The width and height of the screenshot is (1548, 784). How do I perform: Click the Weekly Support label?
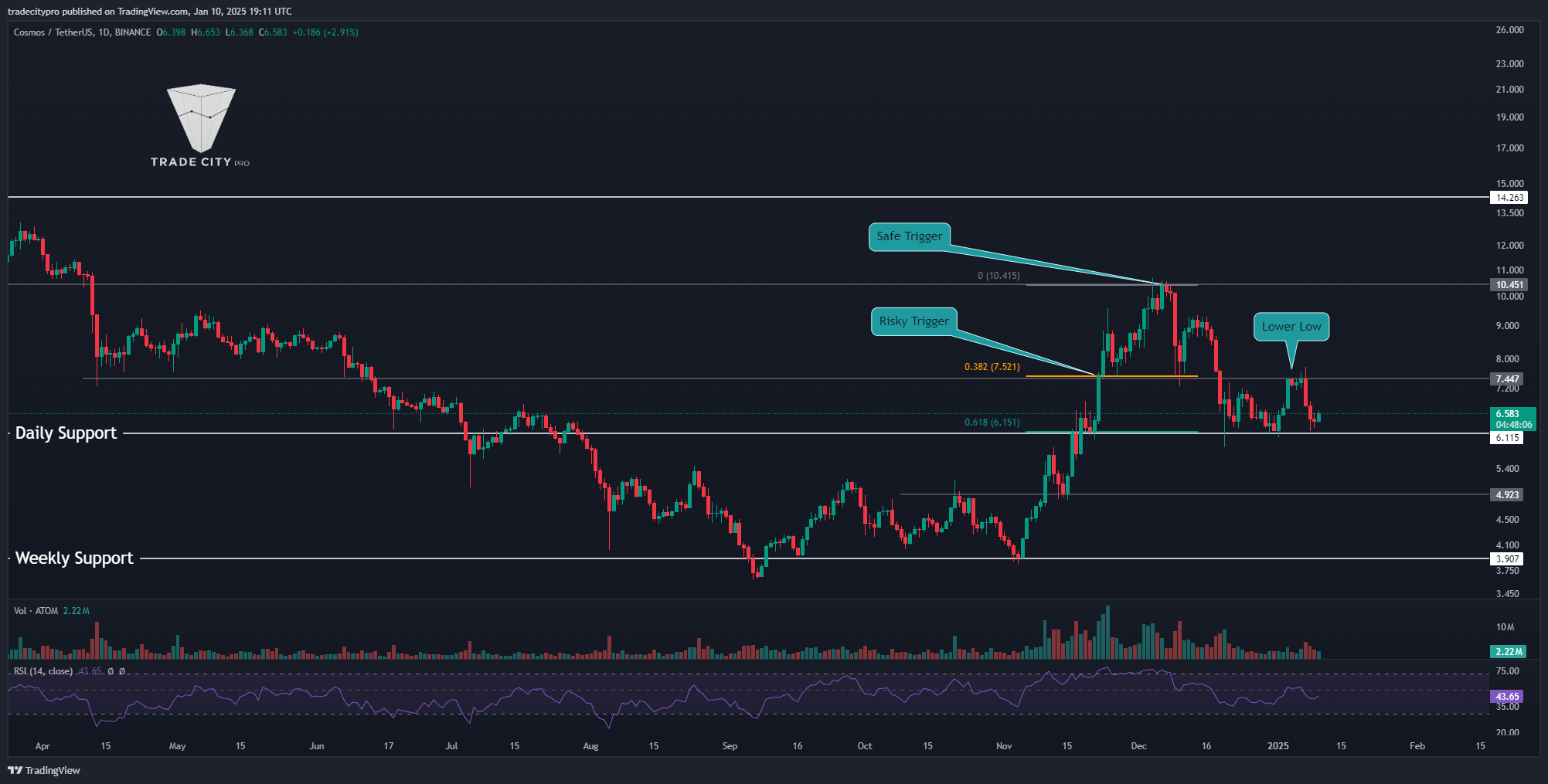coord(74,558)
